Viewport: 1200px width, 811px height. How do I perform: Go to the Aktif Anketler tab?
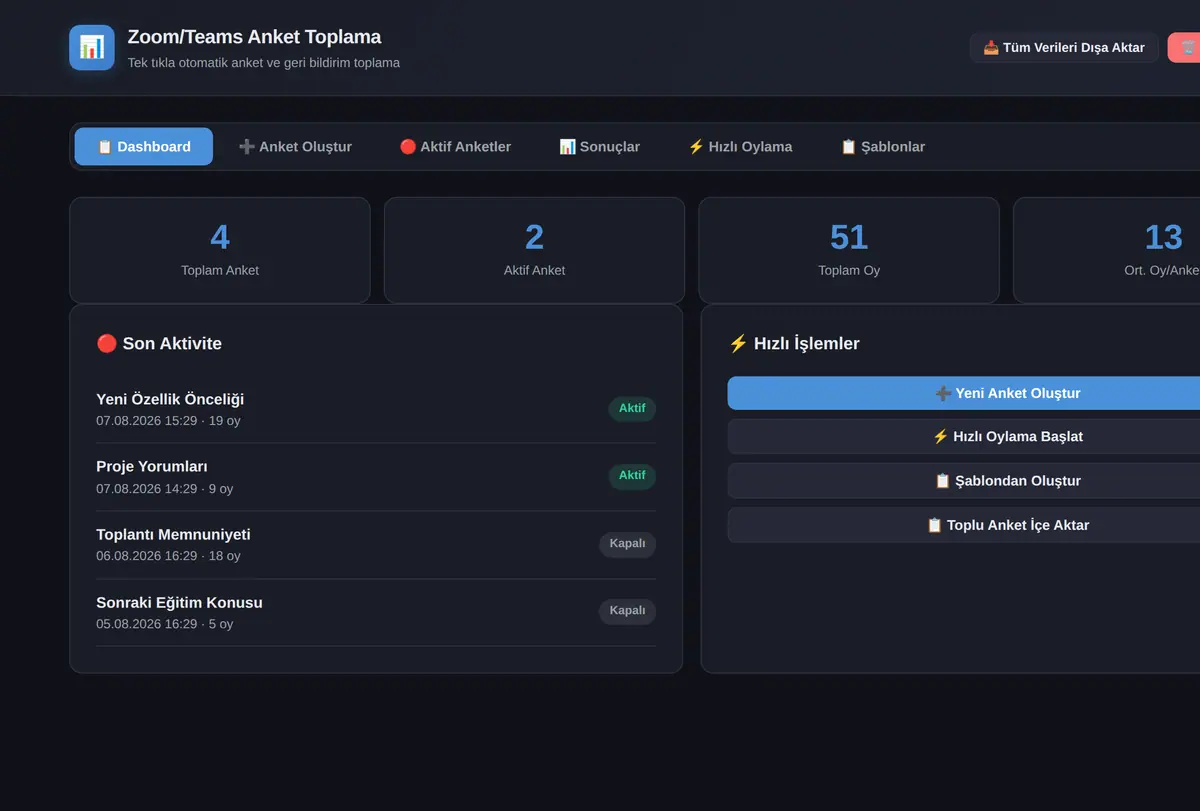click(455, 146)
